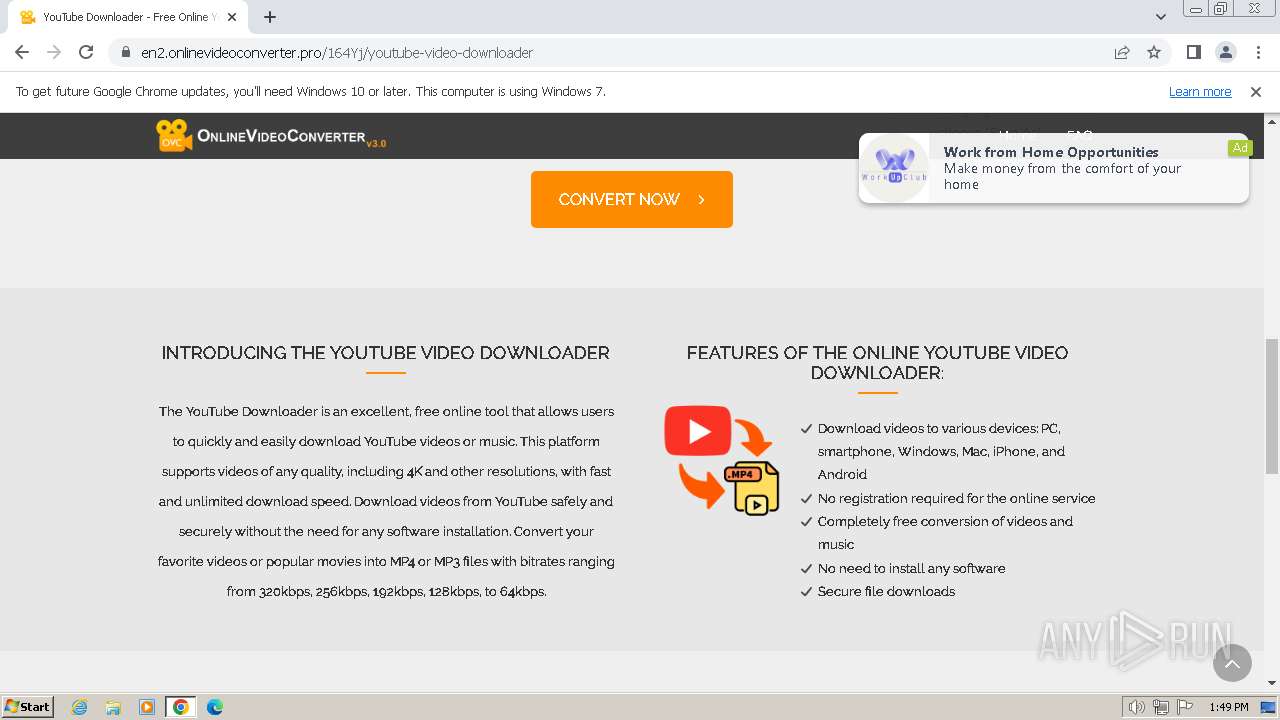
Task: Launch Internet Explorer from the taskbar
Action: 80,707
